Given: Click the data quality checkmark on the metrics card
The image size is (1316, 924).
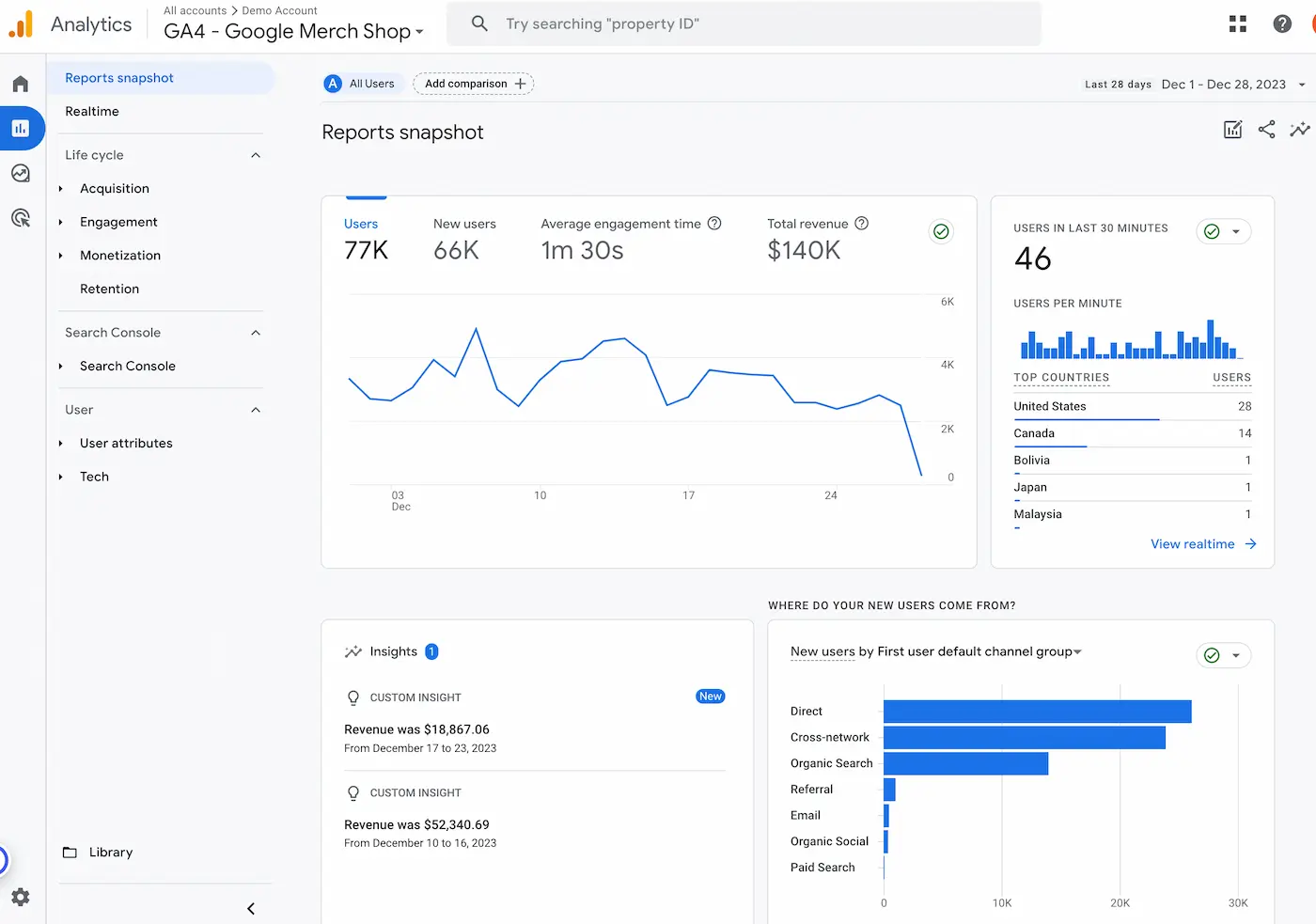Looking at the screenshot, I should tap(941, 231).
